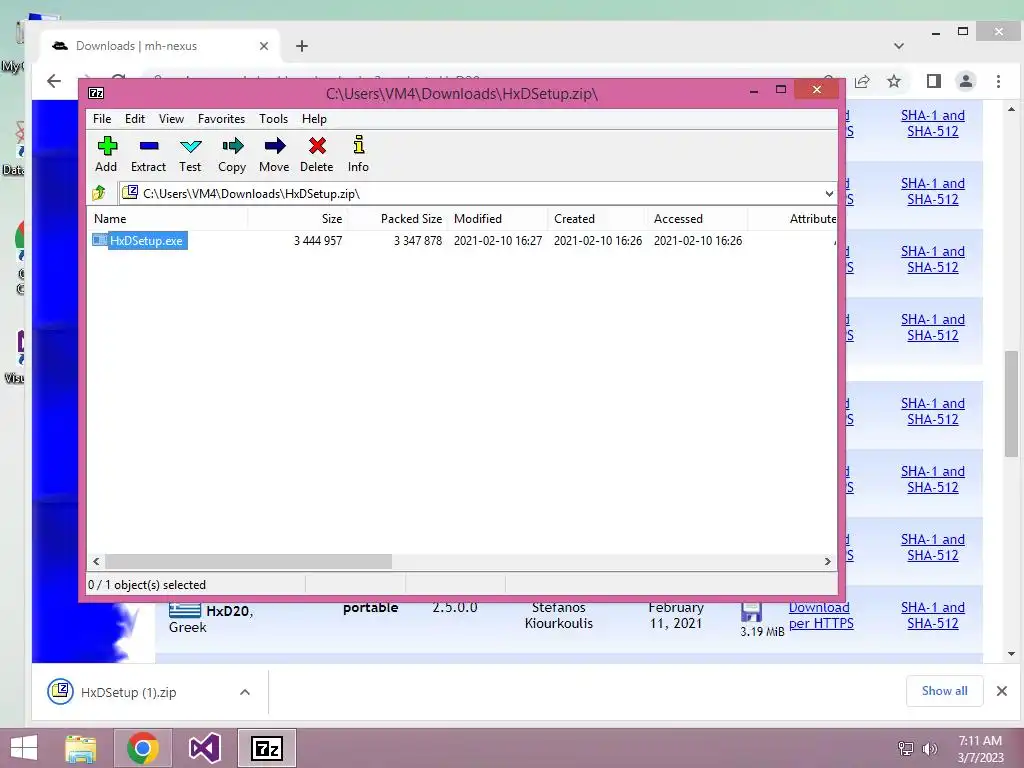Click SHA-1 and SHA-512 link in HxD20 Greek row

[x=933, y=615]
